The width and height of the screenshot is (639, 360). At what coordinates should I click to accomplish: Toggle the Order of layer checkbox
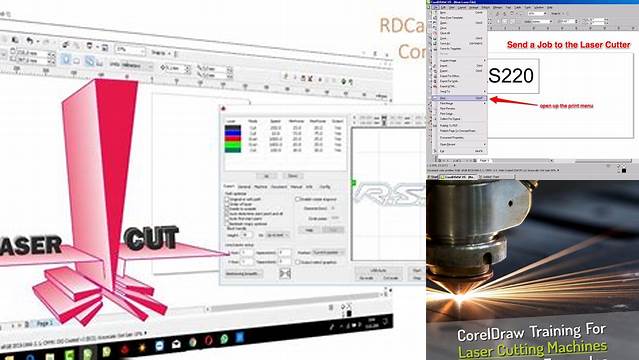pyautogui.click(x=227, y=204)
